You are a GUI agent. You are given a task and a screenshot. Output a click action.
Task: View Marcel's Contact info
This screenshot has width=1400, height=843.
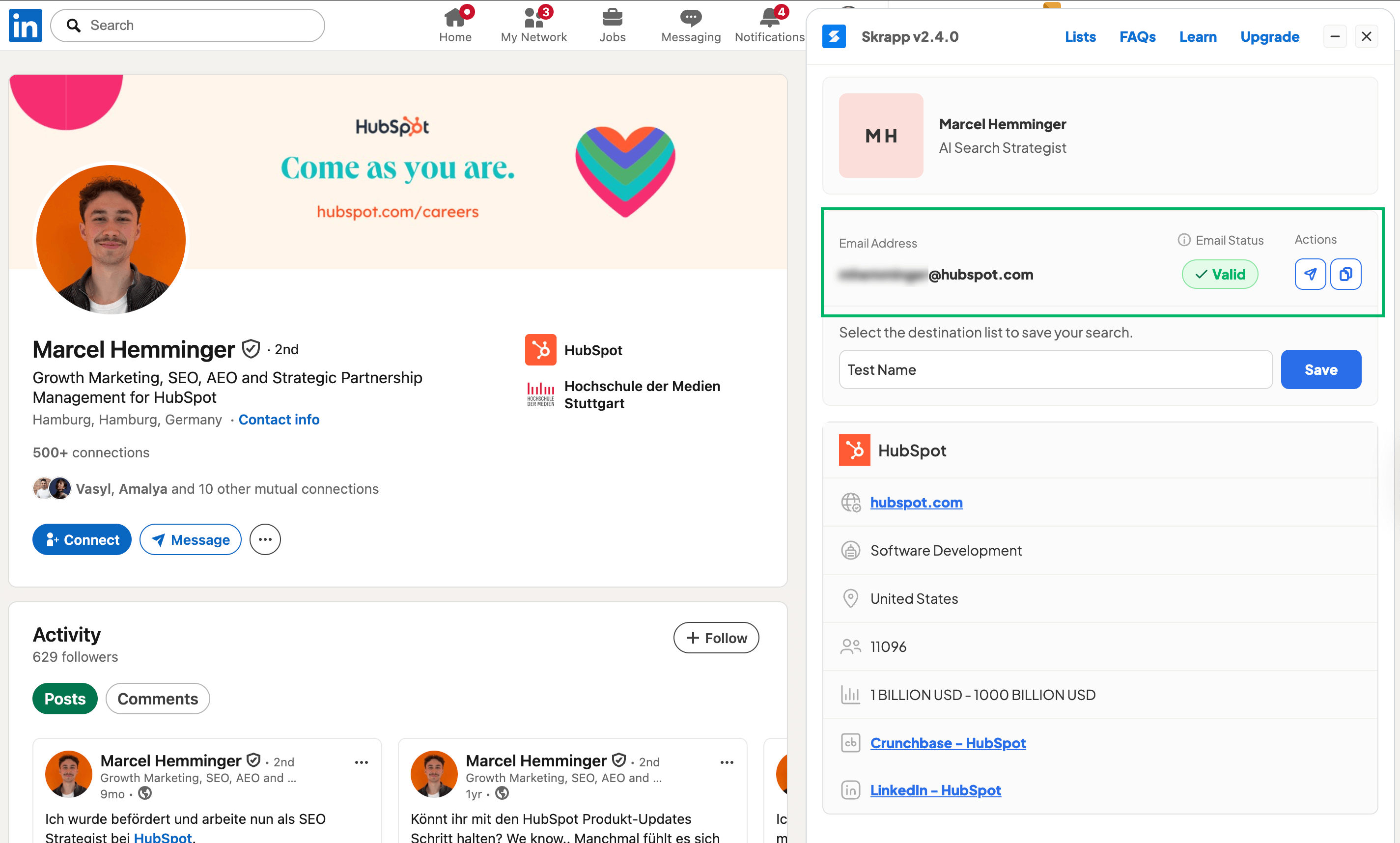tap(279, 419)
